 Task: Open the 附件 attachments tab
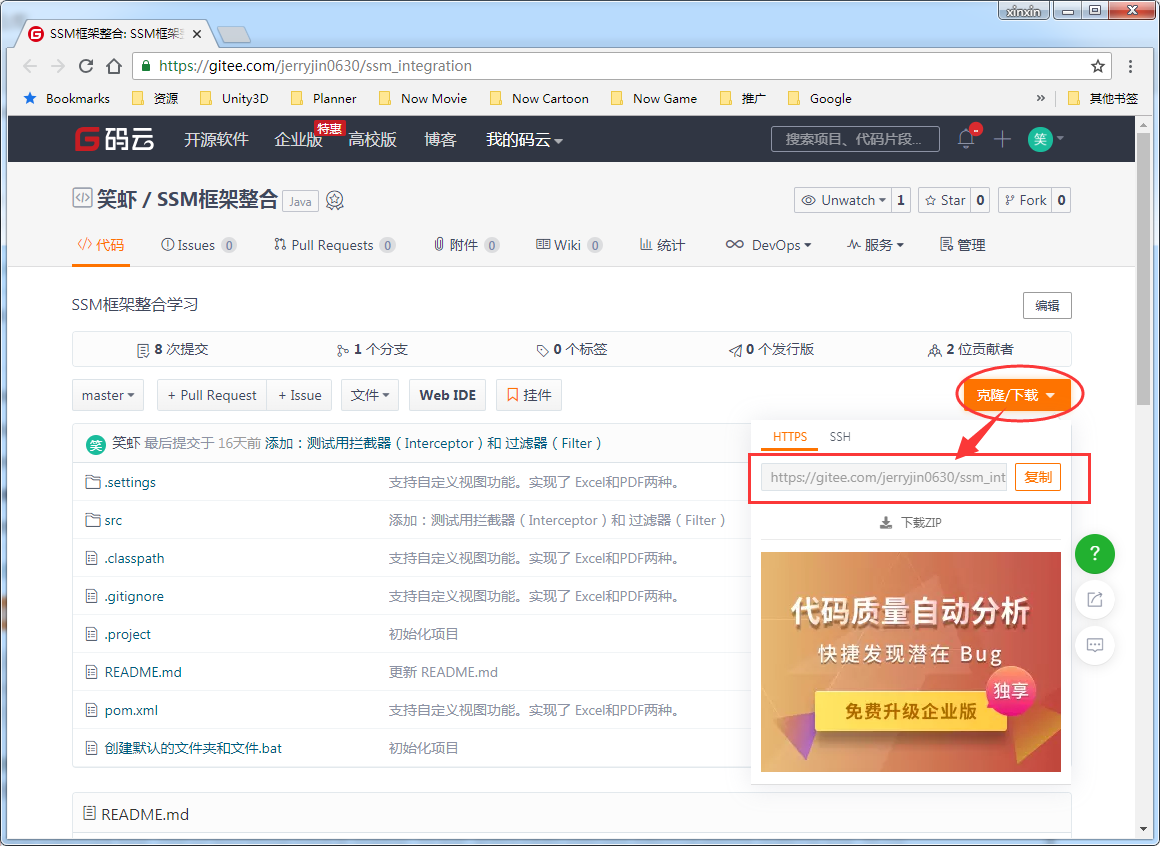466,245
